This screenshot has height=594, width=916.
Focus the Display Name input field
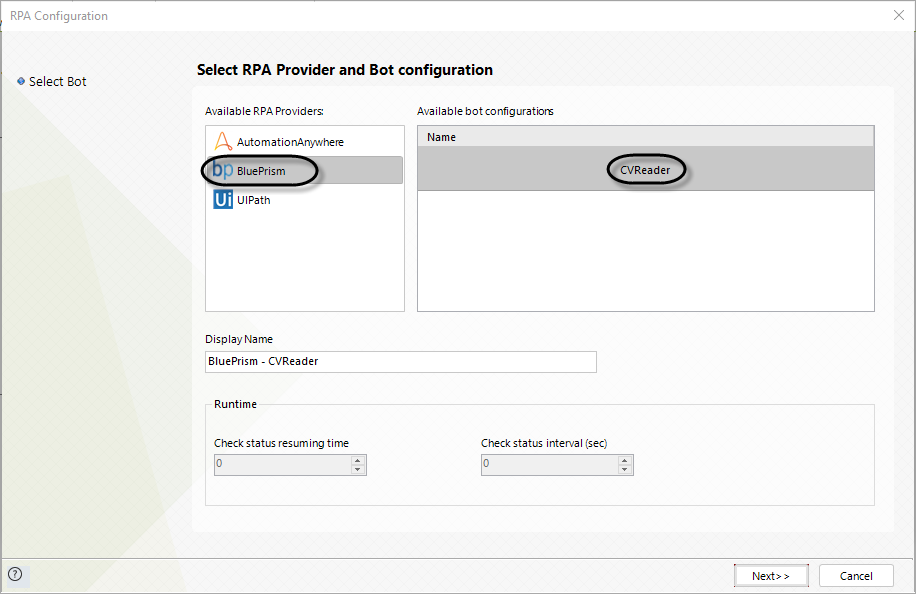pyautogui.click(x=401, y=362)
